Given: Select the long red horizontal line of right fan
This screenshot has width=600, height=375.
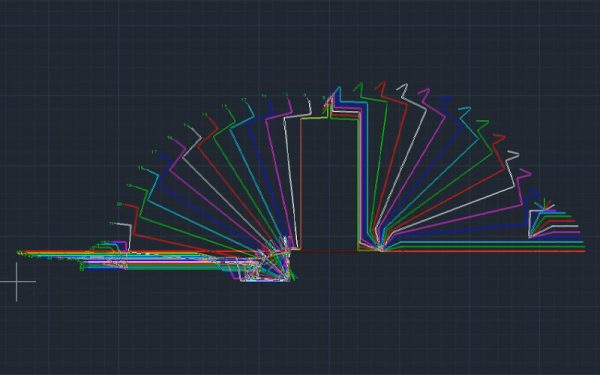Looking at the screenshot, I should [x=484, y=251].
